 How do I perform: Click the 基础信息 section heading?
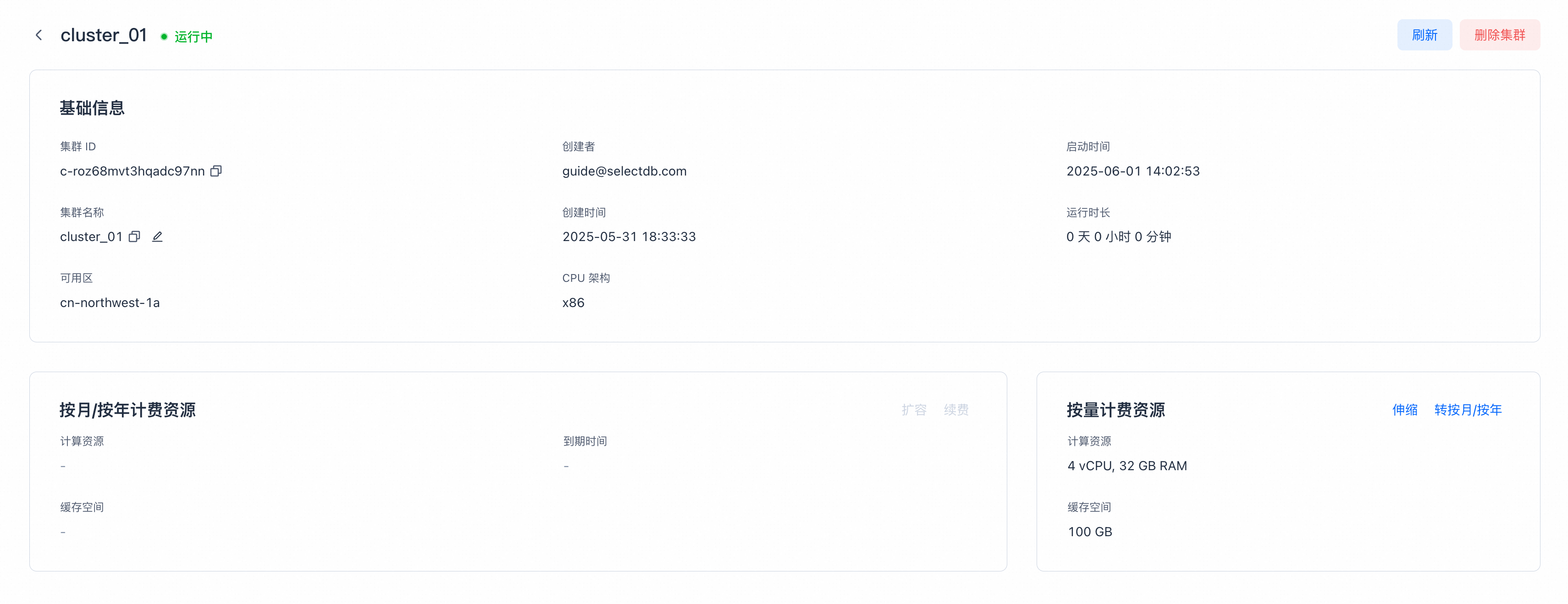point(92,108)
